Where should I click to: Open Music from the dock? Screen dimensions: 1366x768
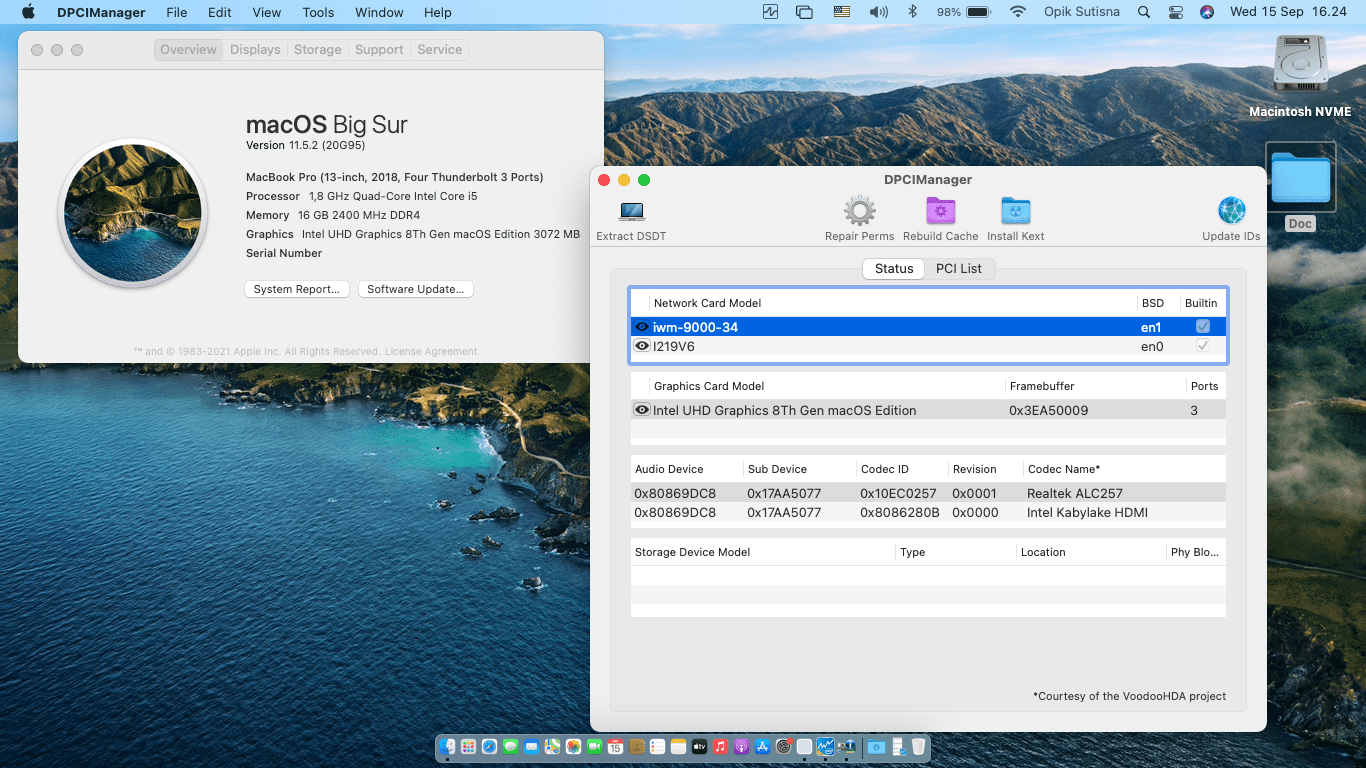(x=720, y=746)
